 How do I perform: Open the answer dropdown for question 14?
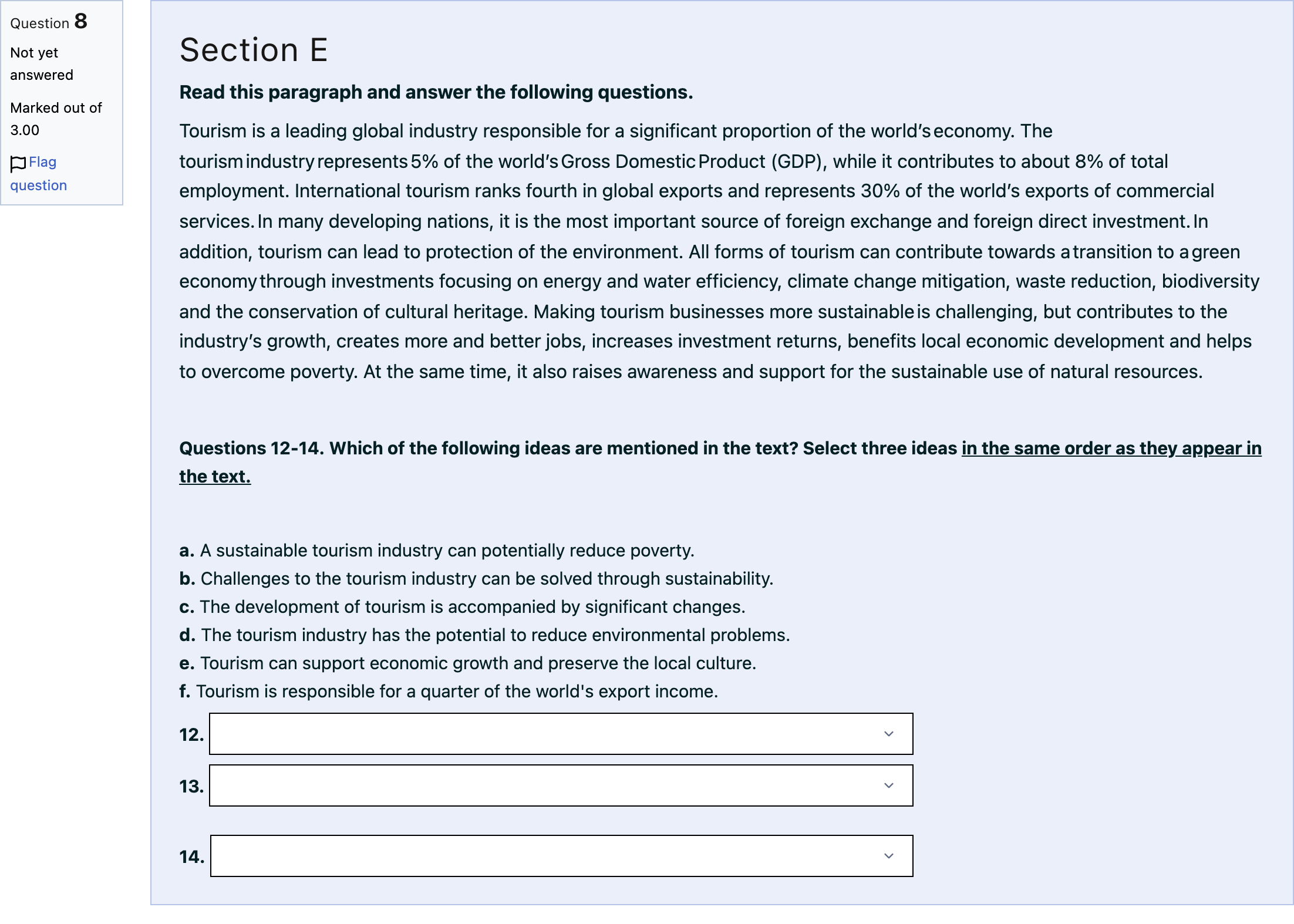pyautogui.click(x=561, y=856)
